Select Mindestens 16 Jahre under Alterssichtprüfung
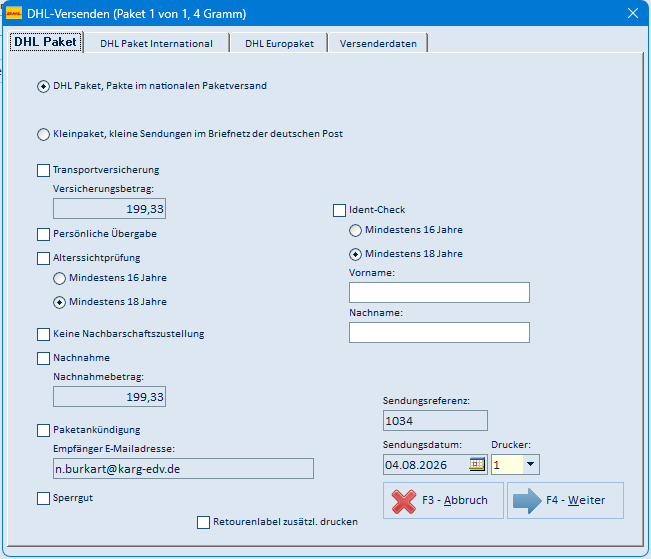The height and width of the screenshot is (559, 651). coord(59,278)
